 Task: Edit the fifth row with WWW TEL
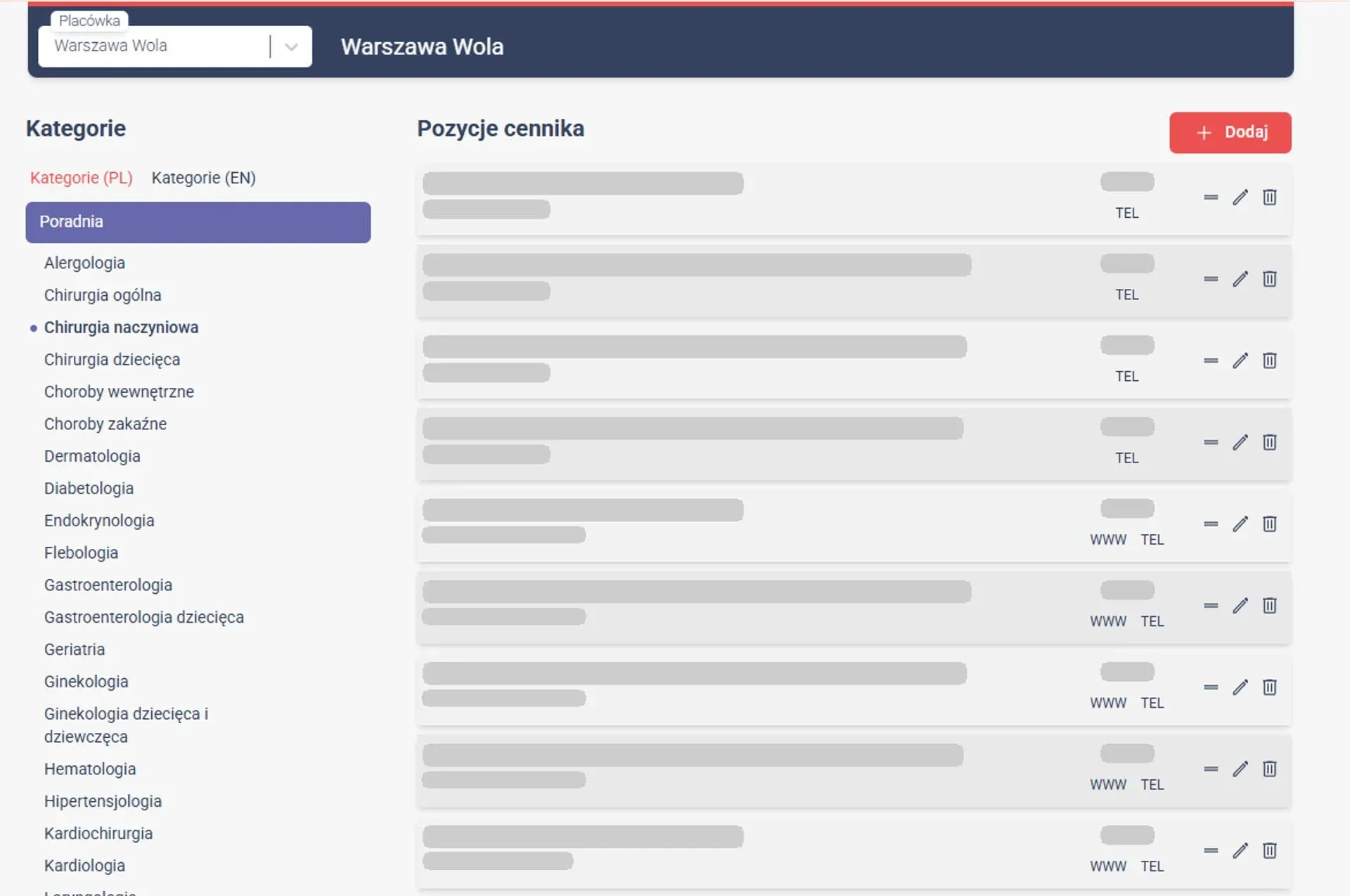tap(1240, 524)
